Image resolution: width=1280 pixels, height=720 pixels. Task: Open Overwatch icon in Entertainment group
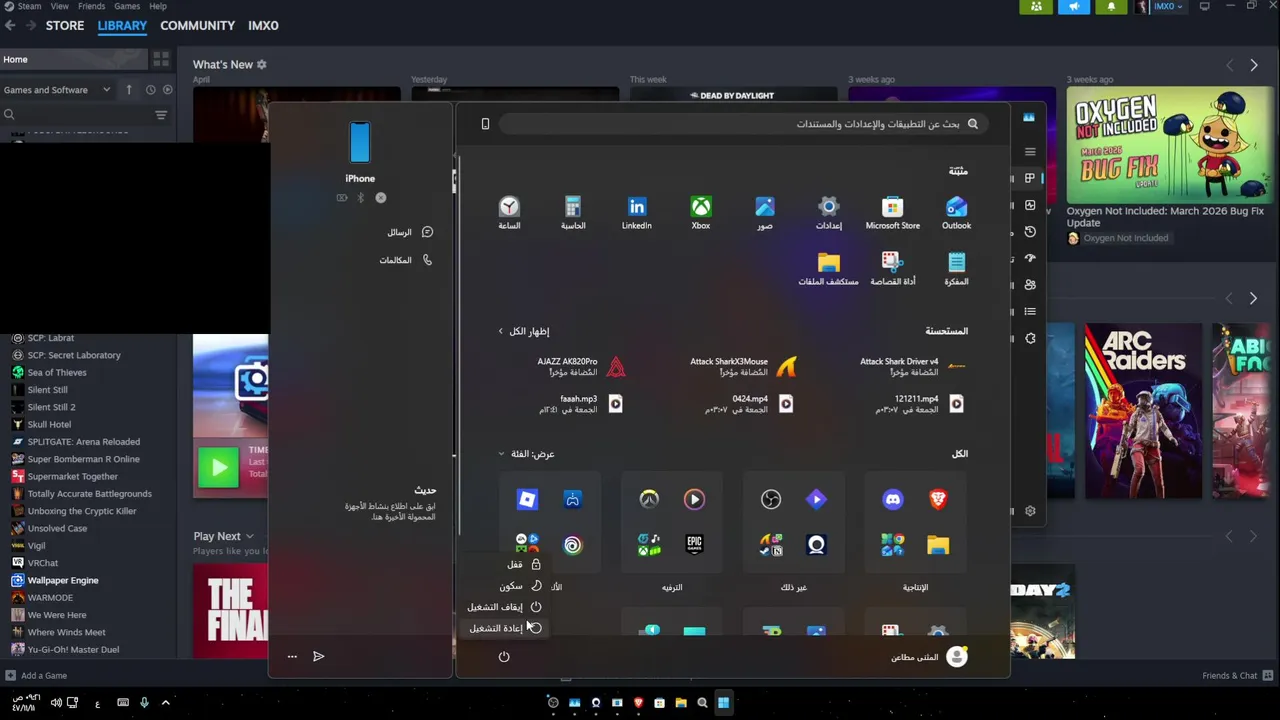[x=649, y=499]
